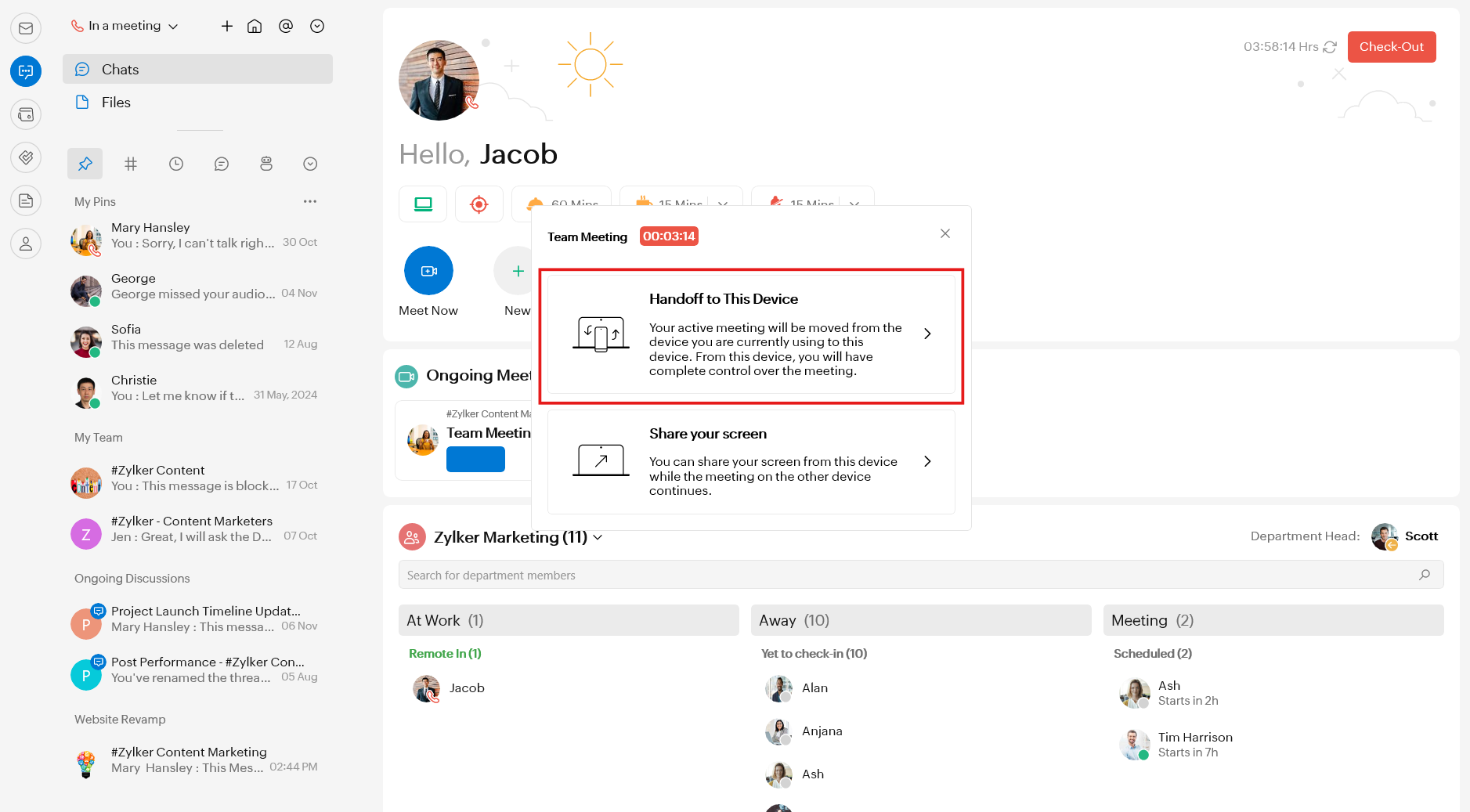Open the #Zylker Content Marketing channel
This screenshot has width=1470, height=812.
click(196, 760)
